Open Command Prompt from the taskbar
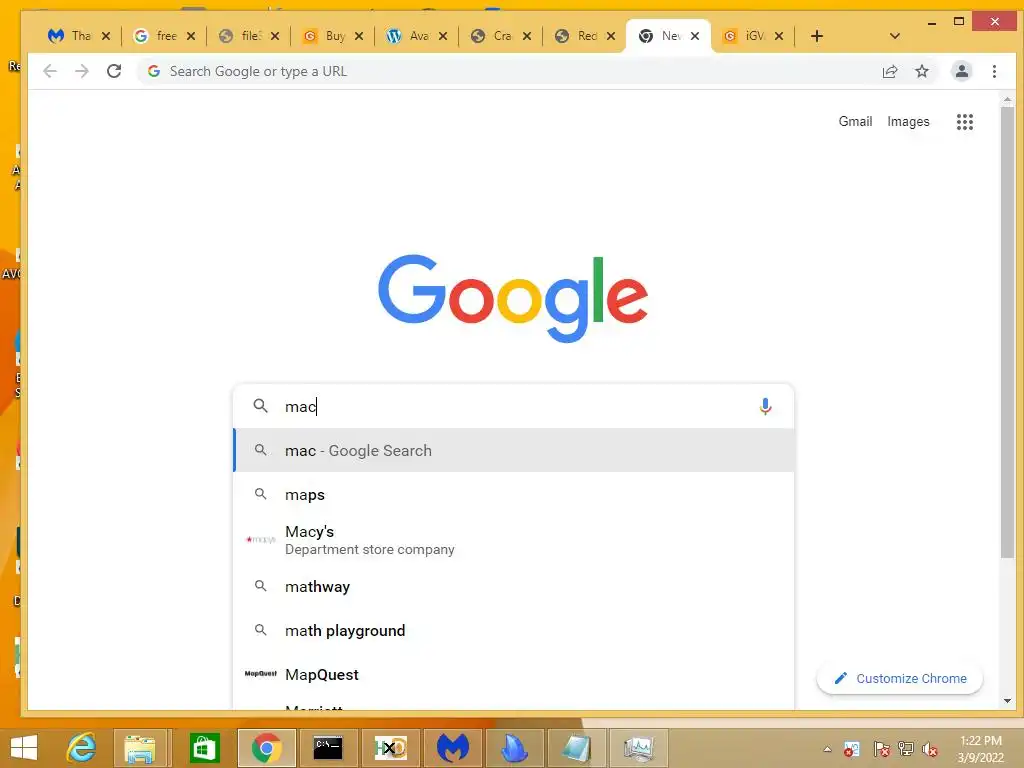Screen dimensions: 1024x768 (328, 748)
